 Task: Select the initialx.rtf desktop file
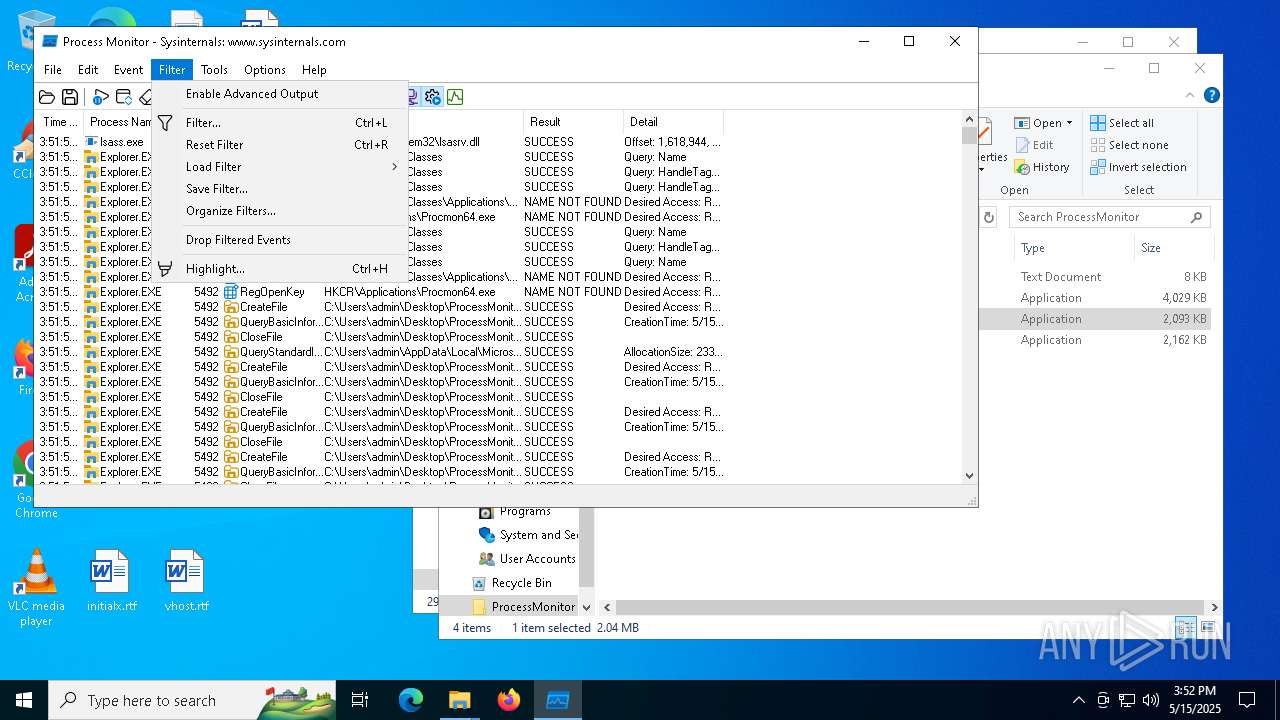point(111,581)
